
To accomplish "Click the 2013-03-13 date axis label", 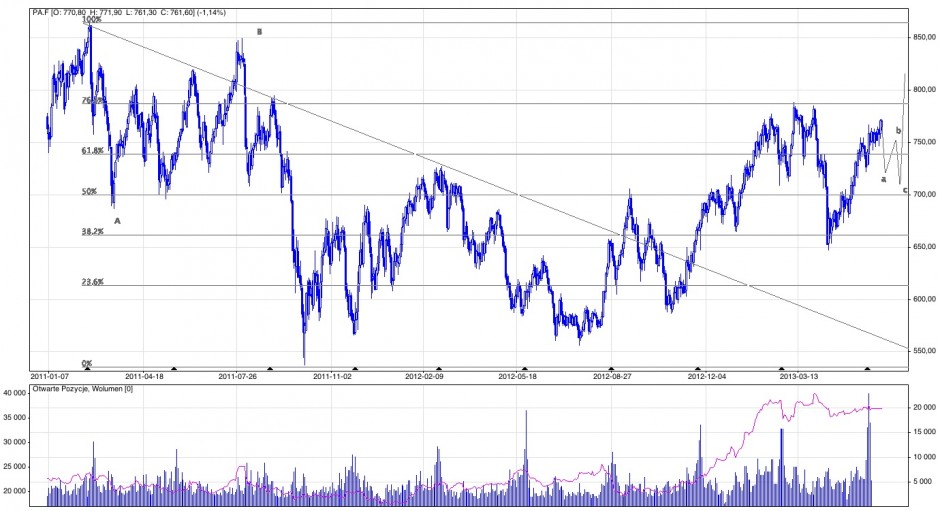I will [800, 377].
